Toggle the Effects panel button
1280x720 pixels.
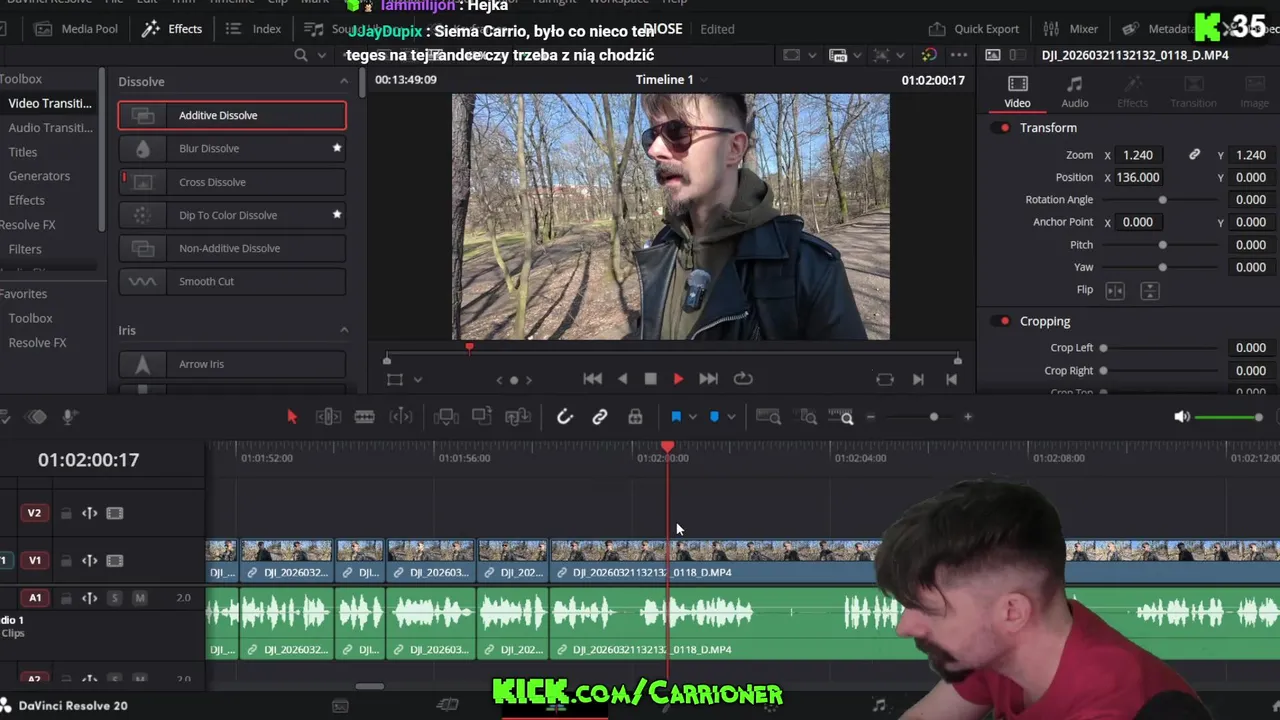[x=172, y=29]
